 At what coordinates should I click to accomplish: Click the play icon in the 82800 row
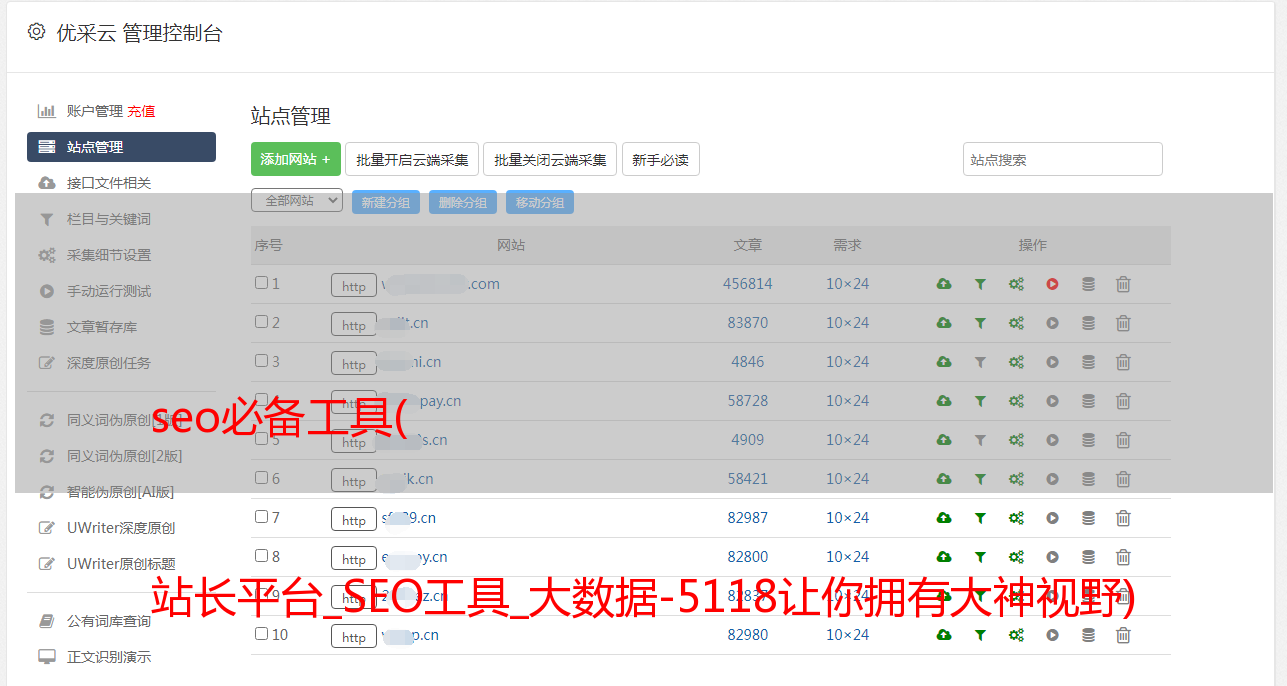(x=1052, y=557)
